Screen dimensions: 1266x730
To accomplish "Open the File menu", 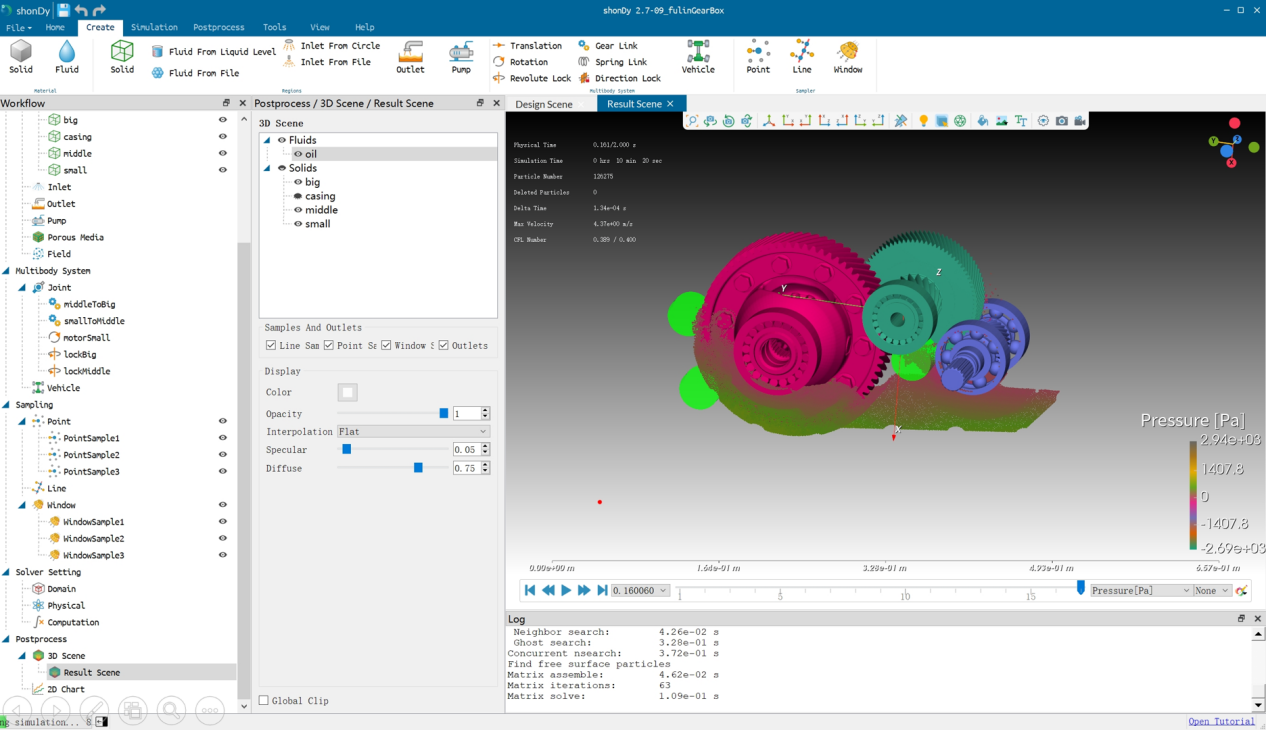I will click(x=18, y=28).
